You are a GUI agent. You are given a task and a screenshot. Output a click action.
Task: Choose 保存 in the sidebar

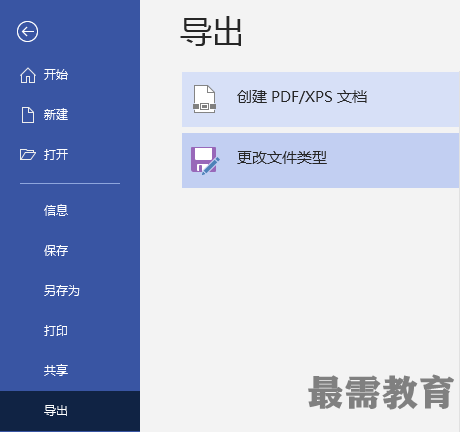pos(56,250)
